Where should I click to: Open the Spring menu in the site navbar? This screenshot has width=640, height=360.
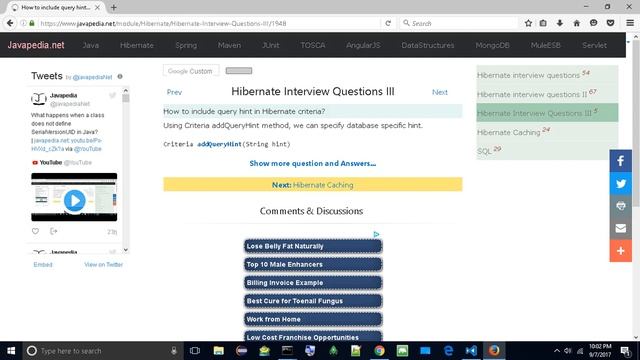point(186,45)
